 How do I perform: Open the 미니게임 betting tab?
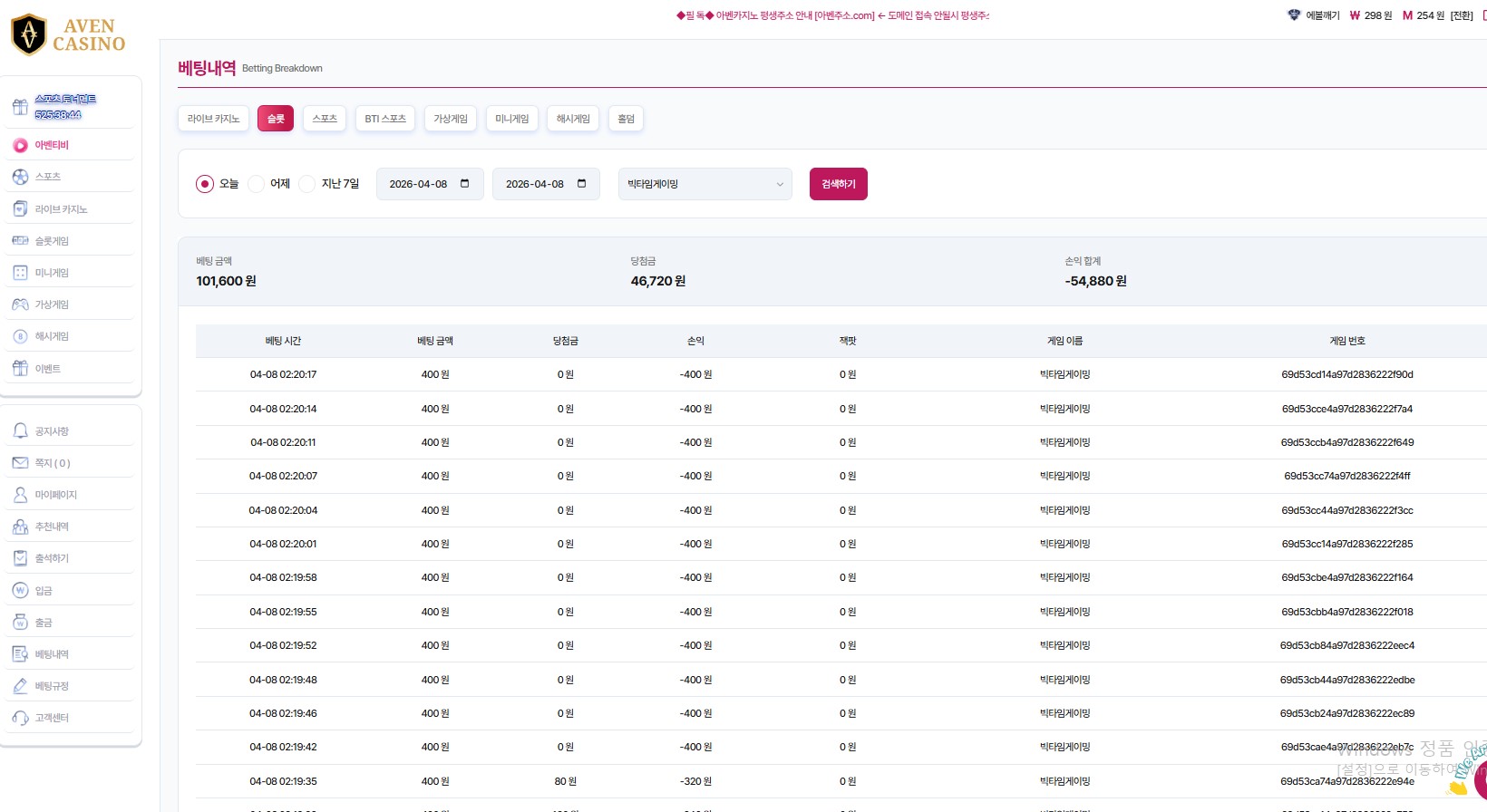click(511, 119)
